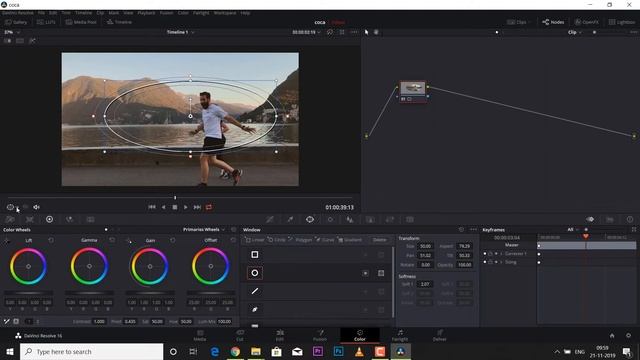Show the Timeline panel button

[x=119, y=22]
